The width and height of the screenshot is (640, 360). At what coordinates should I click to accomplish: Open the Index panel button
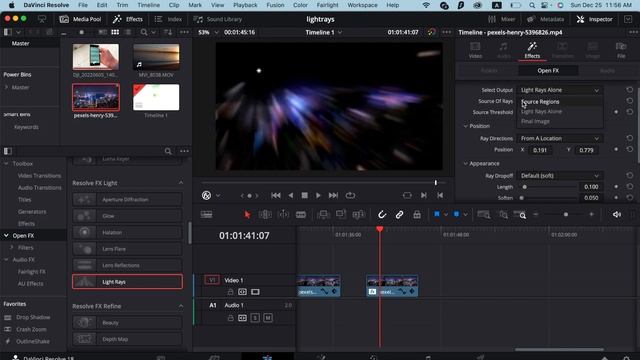coord(168,19)
